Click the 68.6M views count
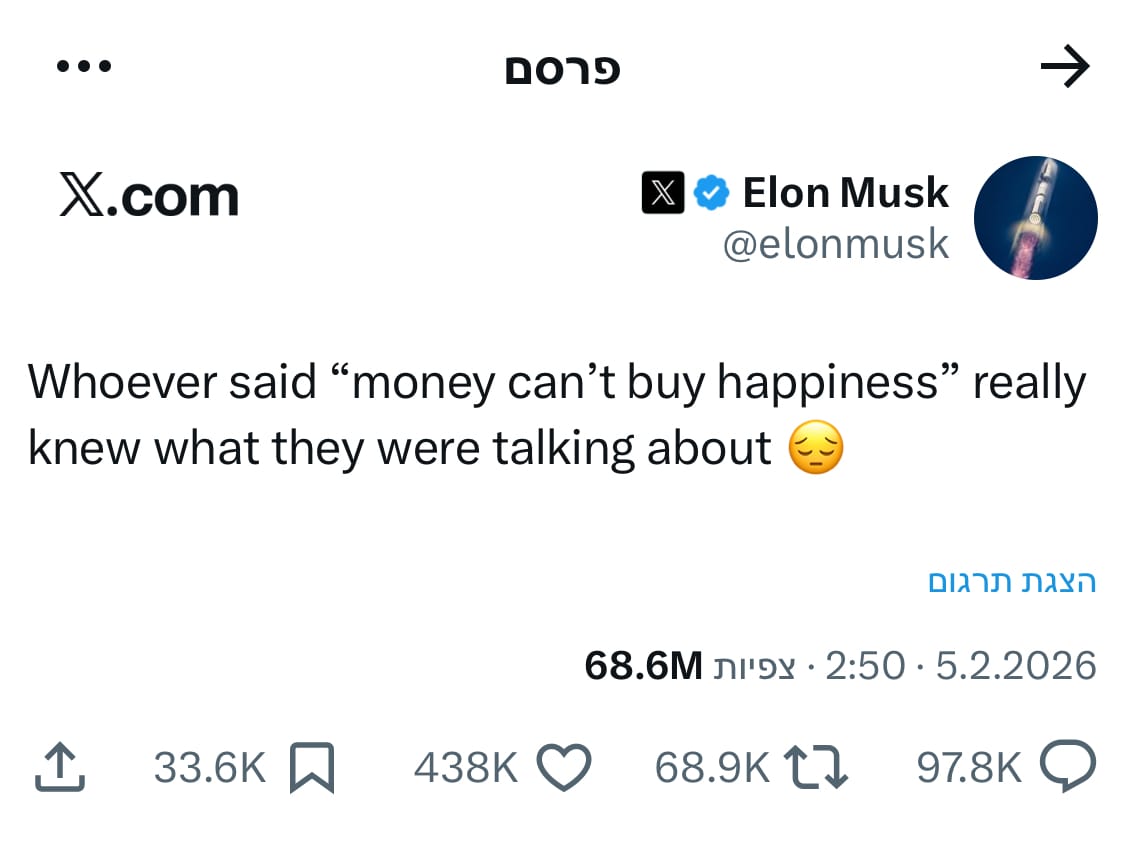The image size is (1125, 858). (x=644, y=665)
